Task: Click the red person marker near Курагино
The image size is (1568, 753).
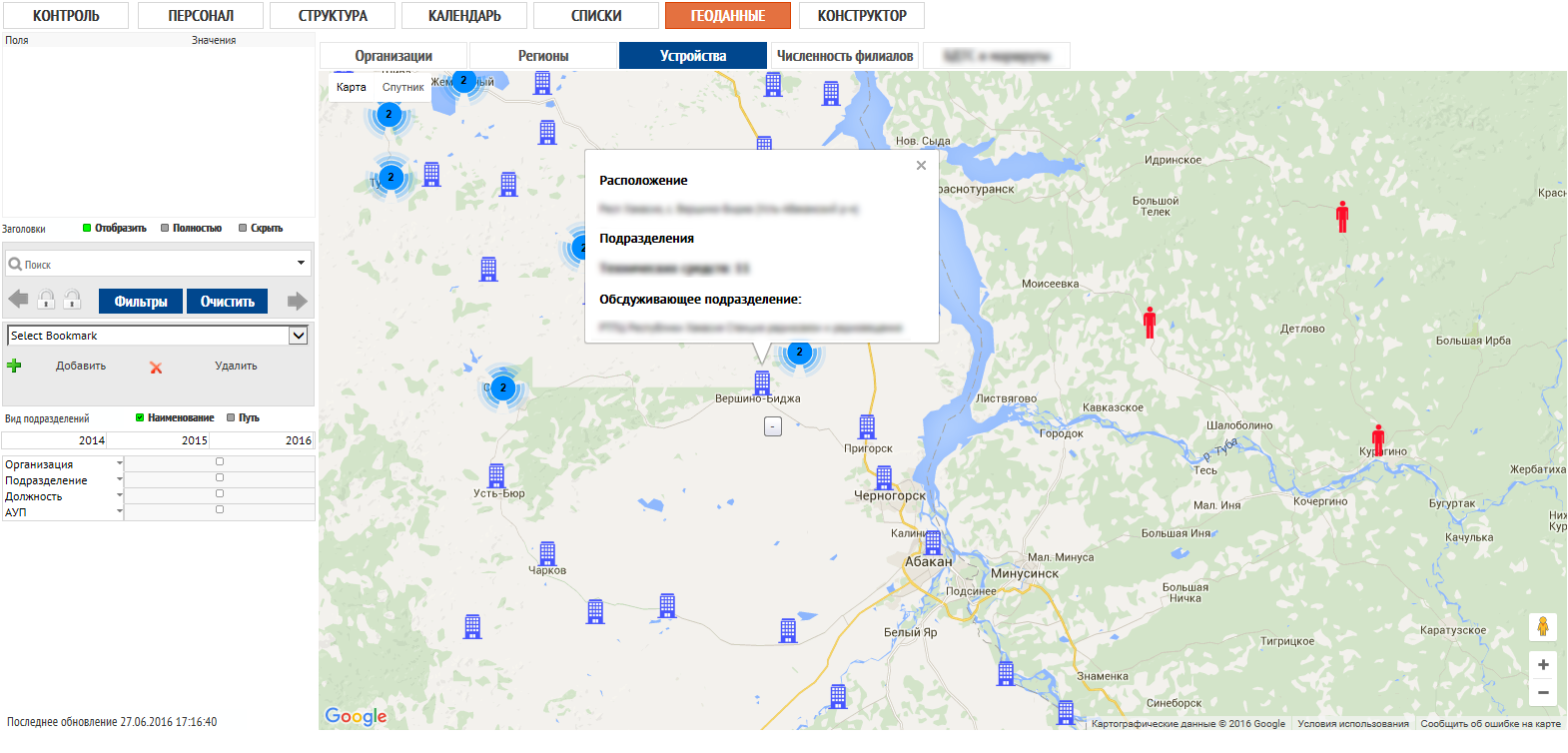Action: point(1378,439)
